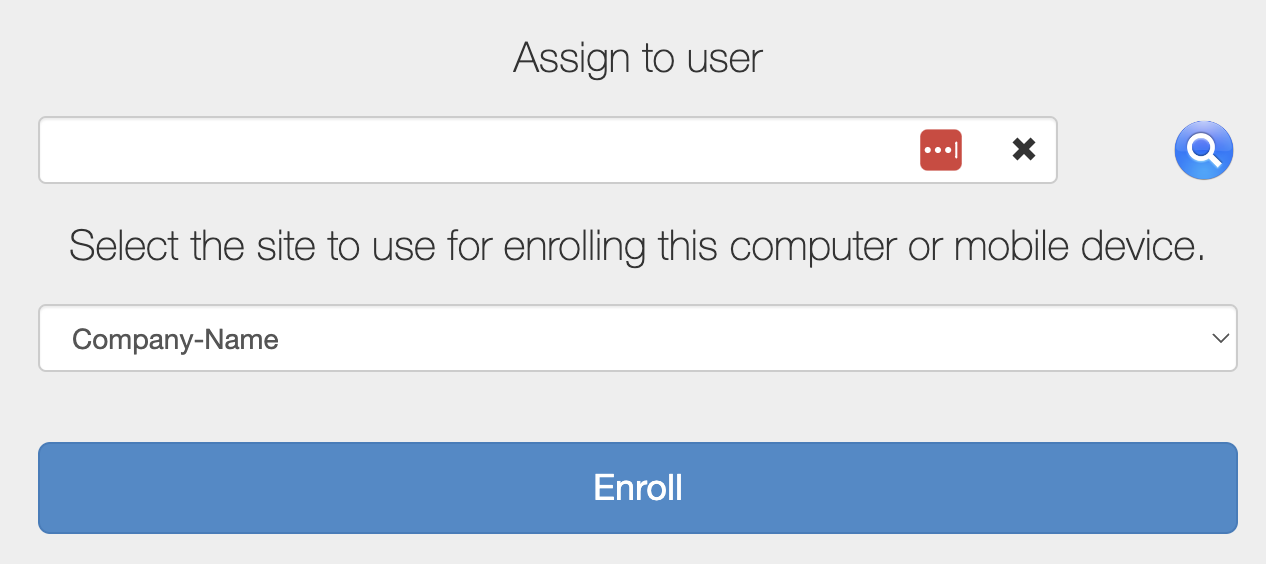
Task: Open the Company-Name site dropdown
Action: tap(637, 338)
